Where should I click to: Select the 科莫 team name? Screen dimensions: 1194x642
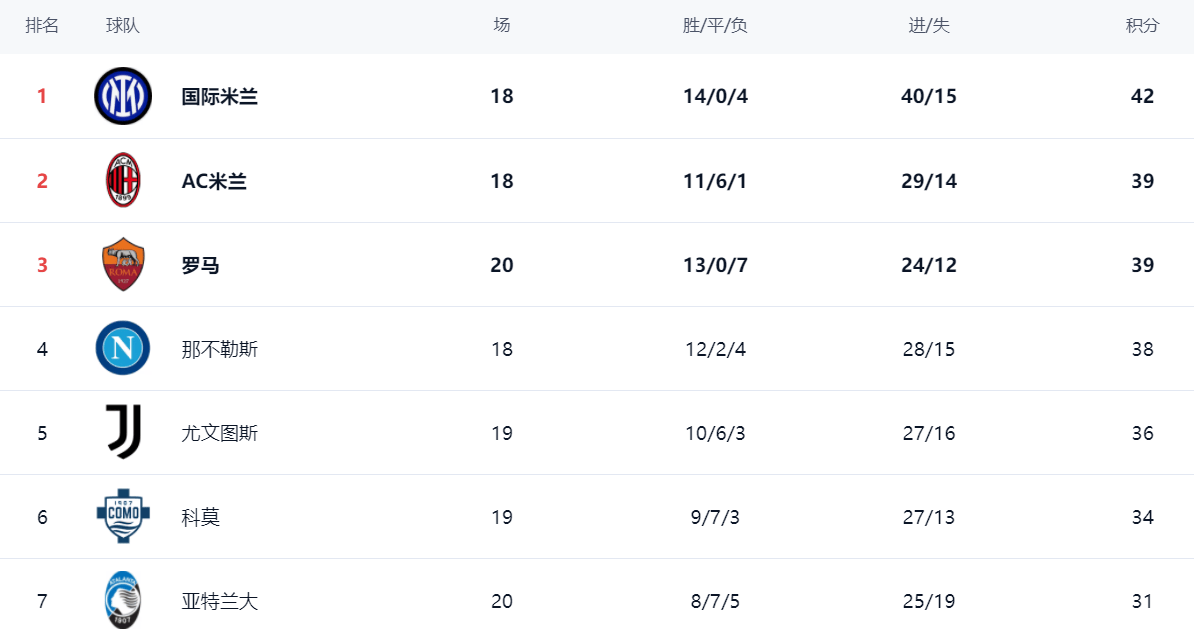click(x=201, y=517)
